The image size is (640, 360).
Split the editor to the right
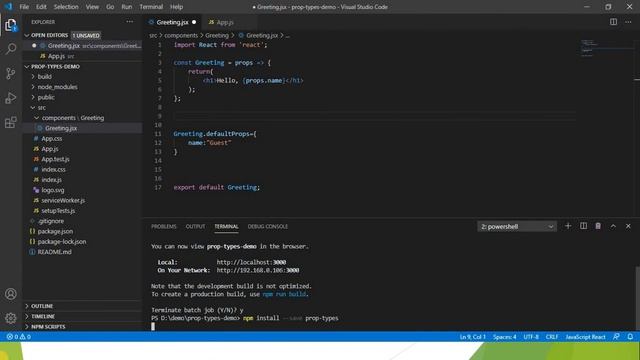tap(613, 22)
